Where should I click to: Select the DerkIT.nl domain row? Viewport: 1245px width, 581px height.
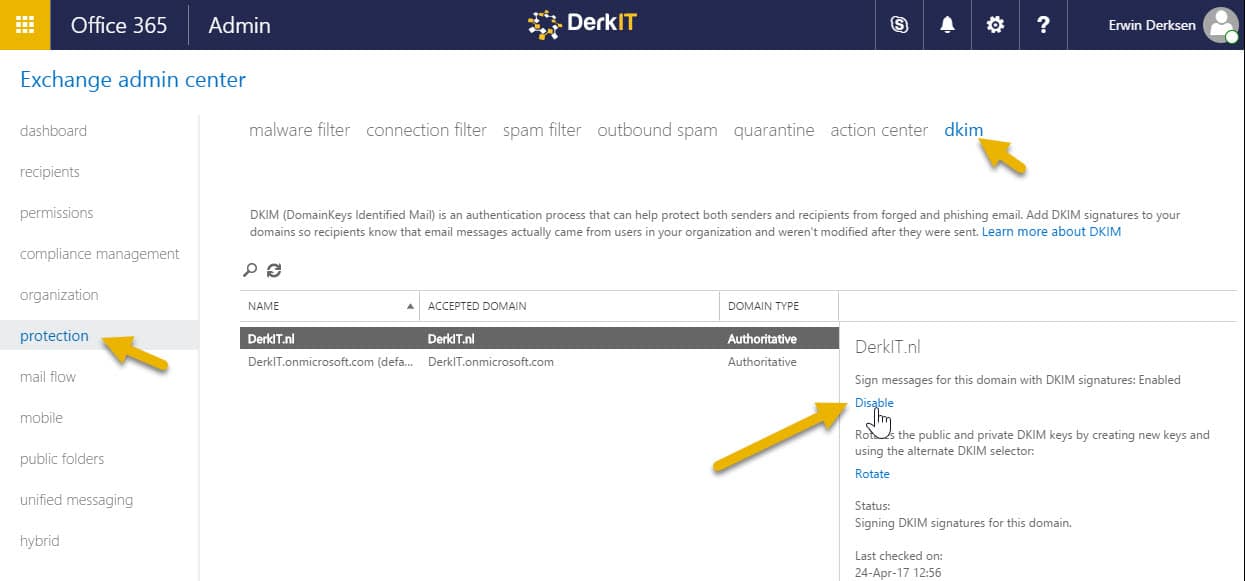[x=539, y=339]
